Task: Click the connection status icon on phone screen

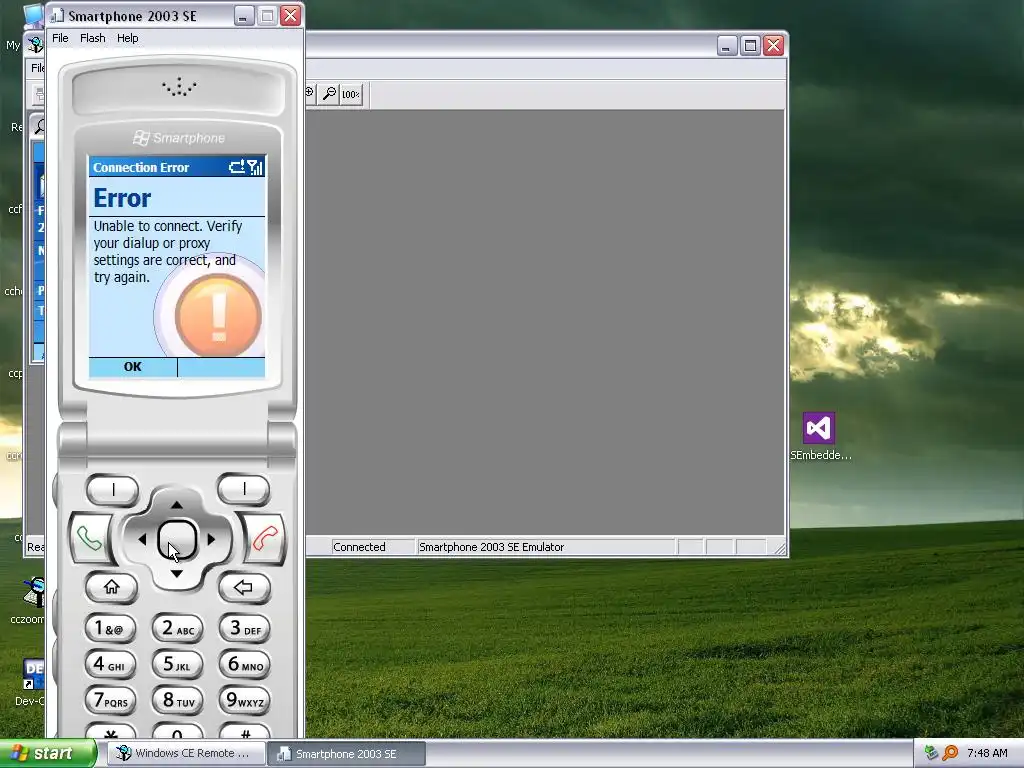Action: 236,167
